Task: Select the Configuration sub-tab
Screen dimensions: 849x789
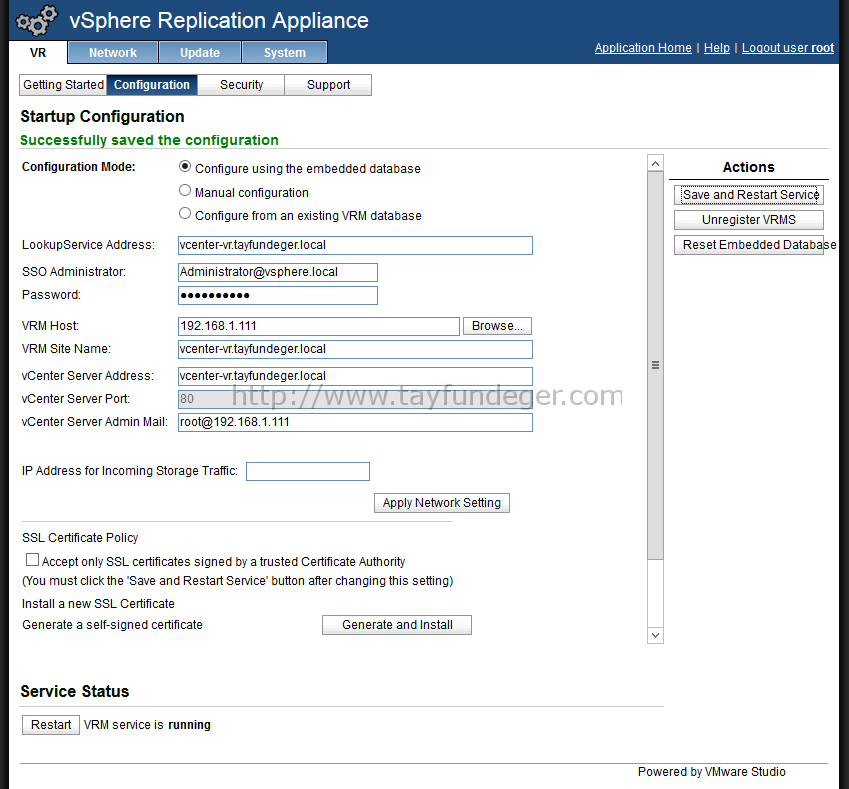Action: [152, 85]
